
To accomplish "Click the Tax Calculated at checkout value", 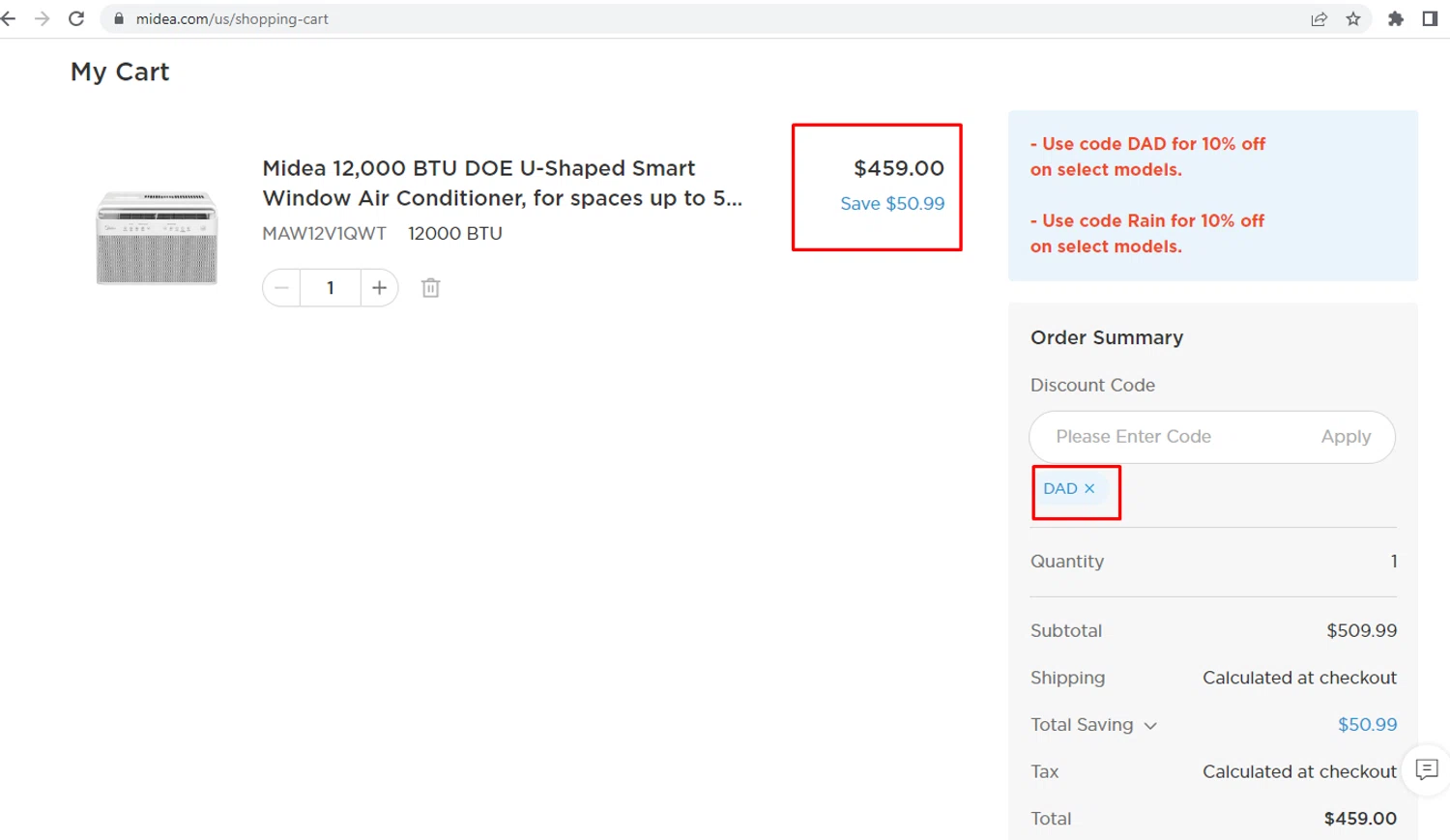I will click(1299, 771).
